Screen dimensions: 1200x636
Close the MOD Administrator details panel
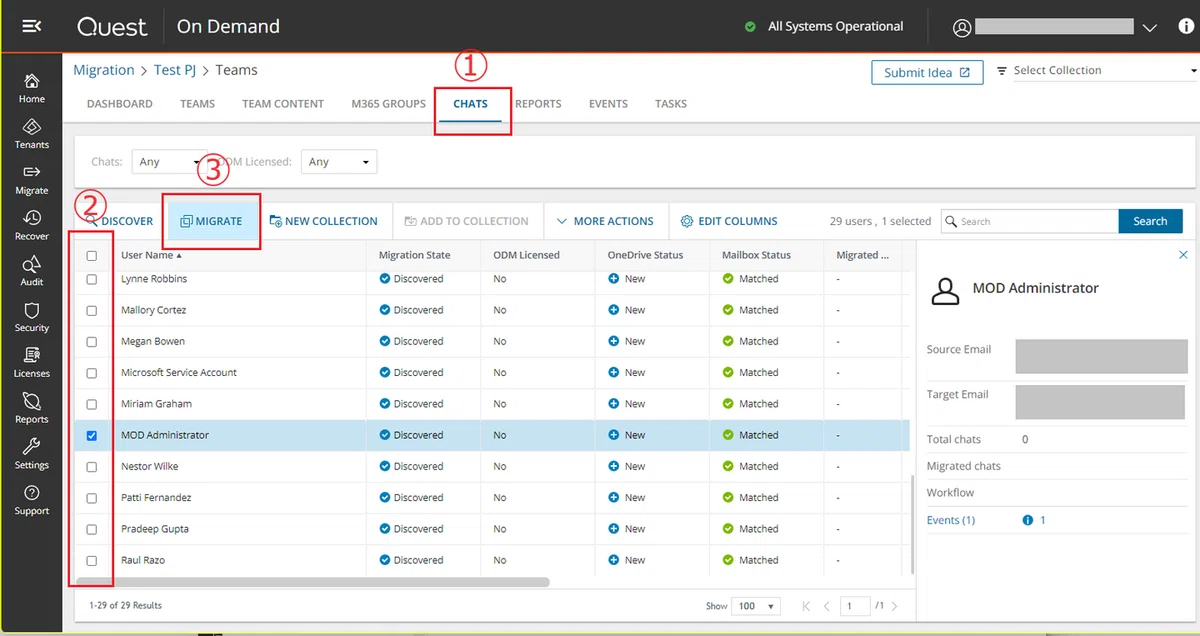(x=1184, y=256)
